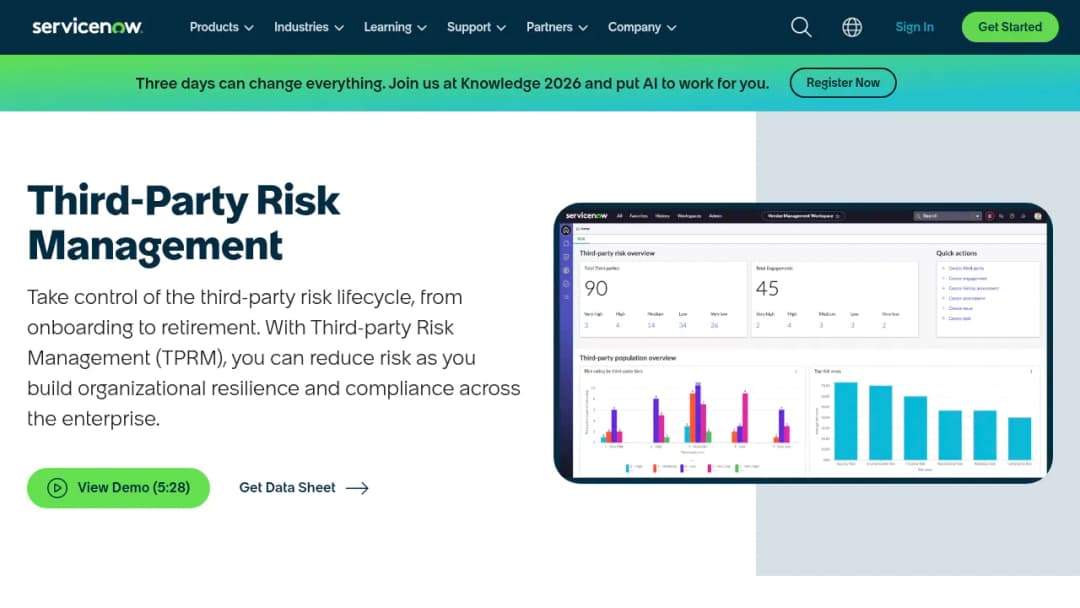The image size is (1080, 608).
Task: Open the Products menu
Action: coord(221,27)
